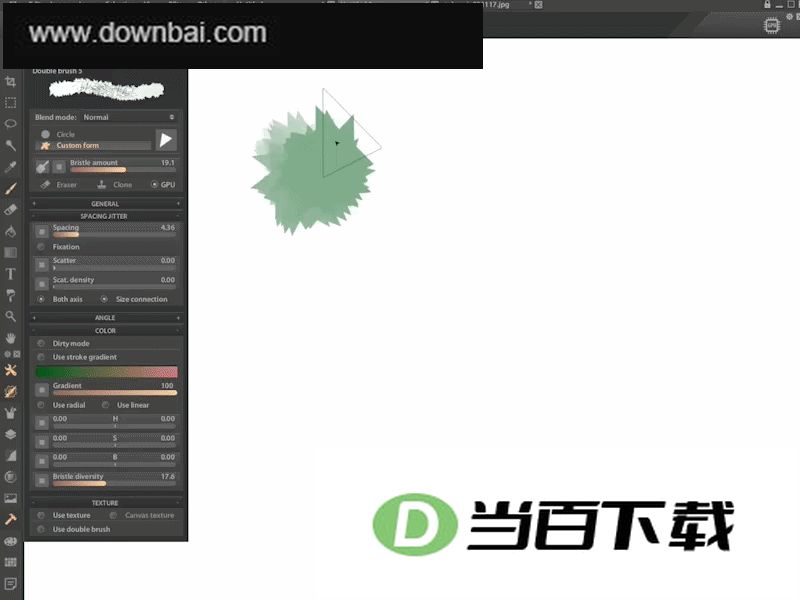The width and height of the screenshot is (800, 600).
Task: Open the reference image panel icon
Action: (x=10, y=498)
